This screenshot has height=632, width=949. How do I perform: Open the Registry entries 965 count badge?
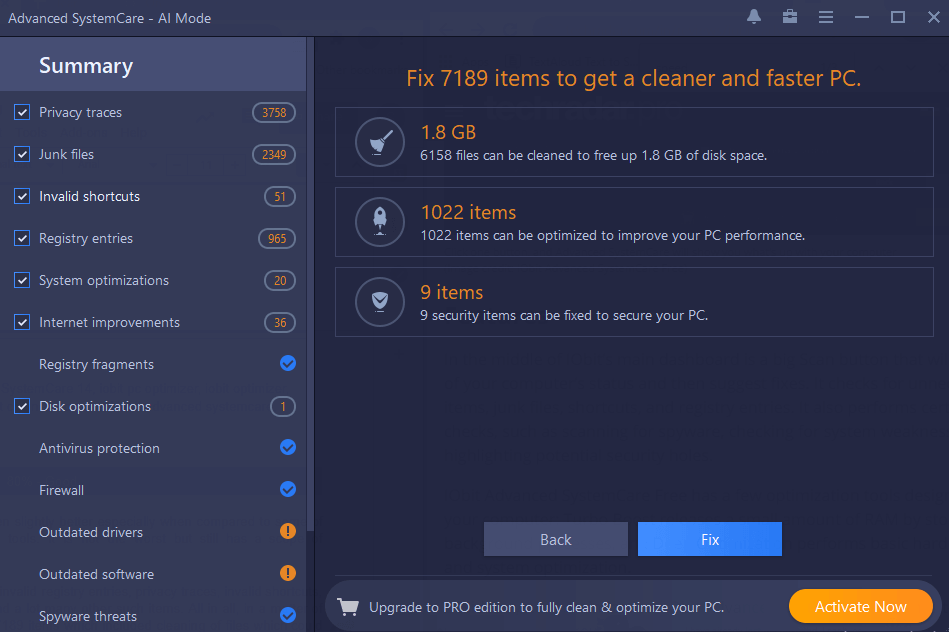(277, 239)
